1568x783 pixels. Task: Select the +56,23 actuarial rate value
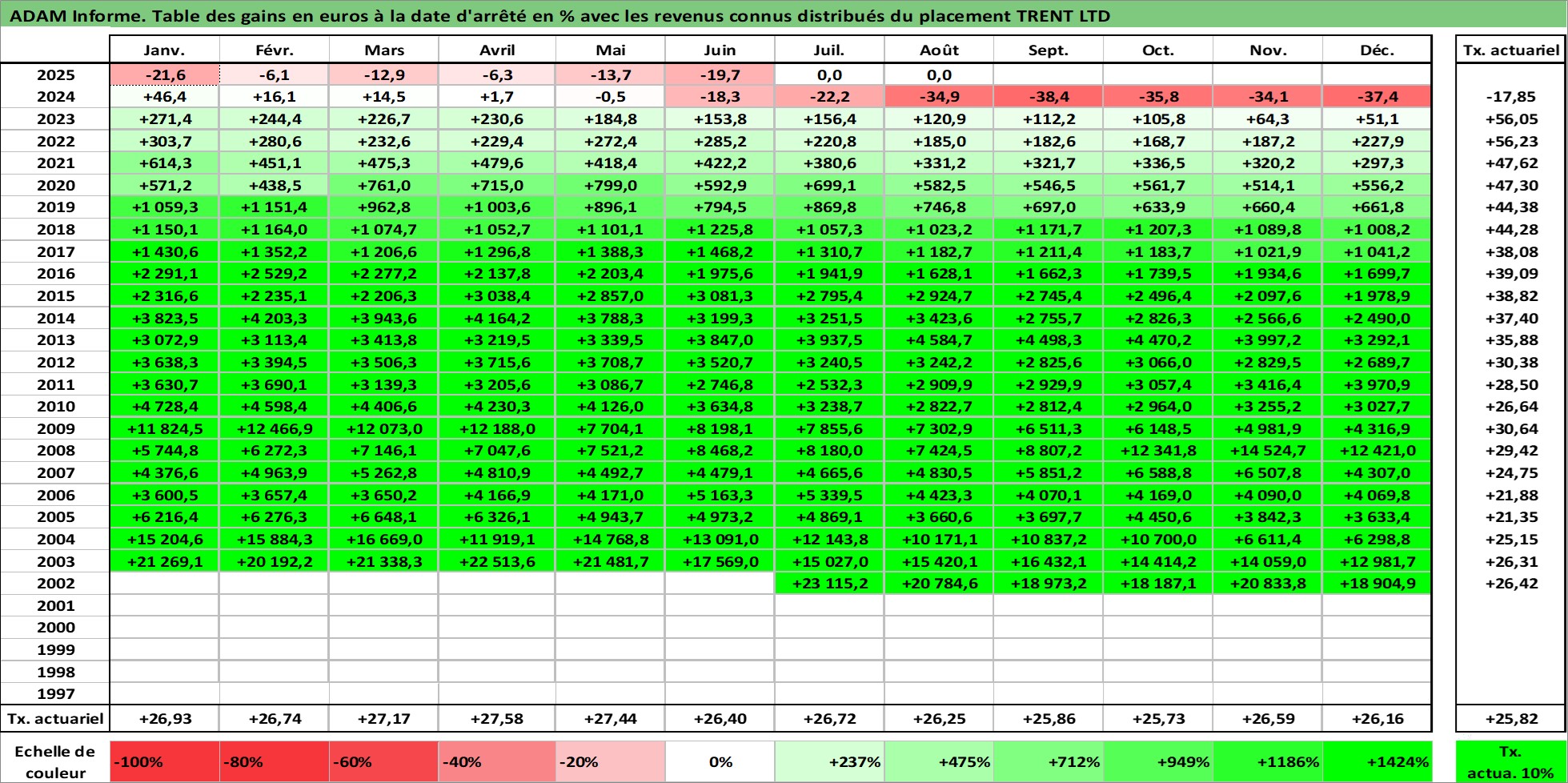click(x=1511, y=142)
